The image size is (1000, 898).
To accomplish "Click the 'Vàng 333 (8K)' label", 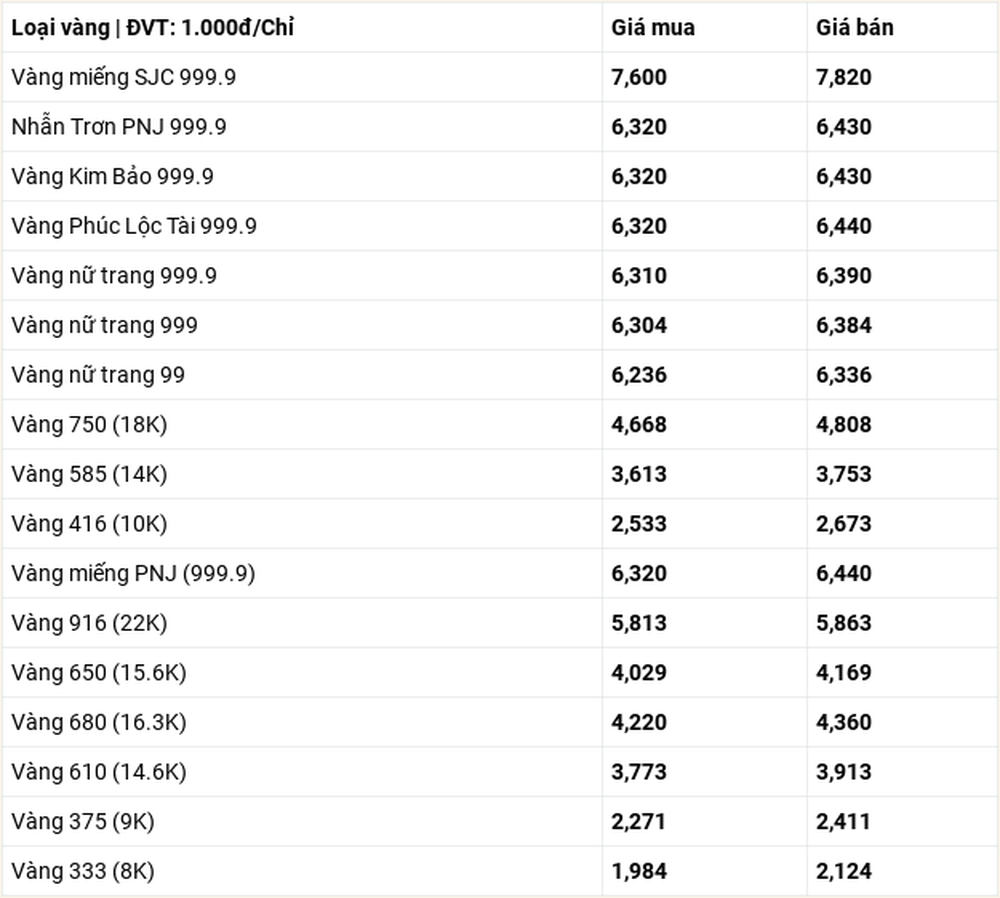I will click(83, 871).
